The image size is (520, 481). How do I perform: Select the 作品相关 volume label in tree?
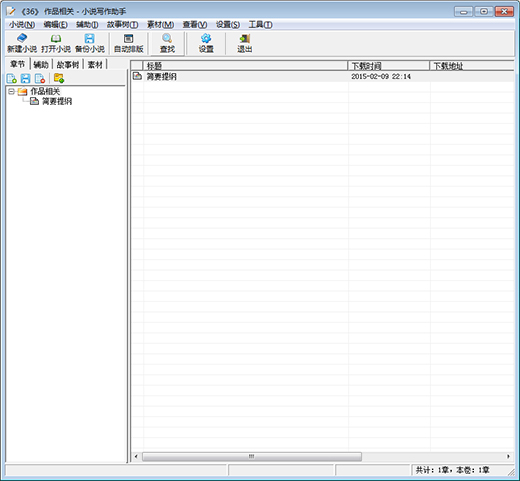coord(45,91)
